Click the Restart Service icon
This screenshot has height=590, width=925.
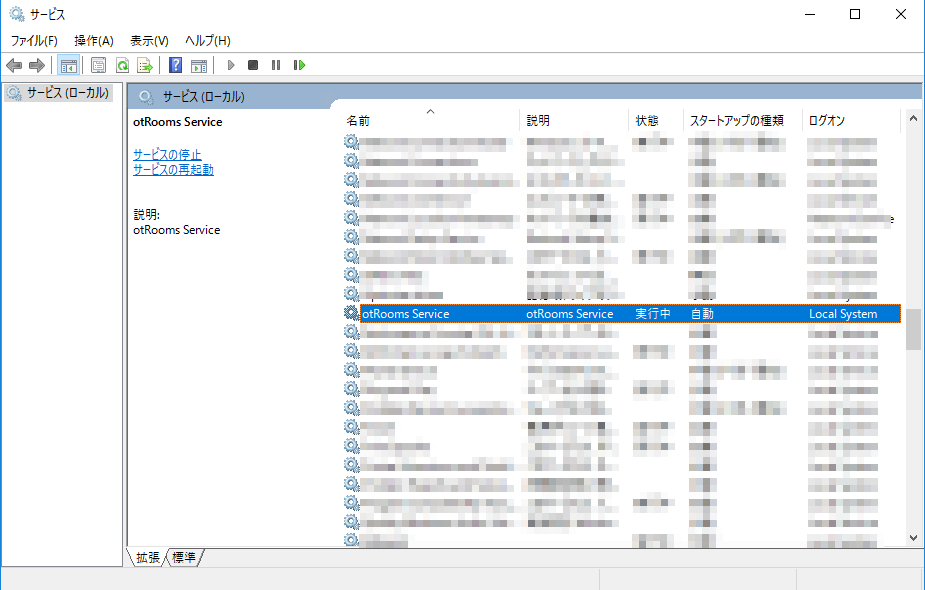(x=299, y=65)
